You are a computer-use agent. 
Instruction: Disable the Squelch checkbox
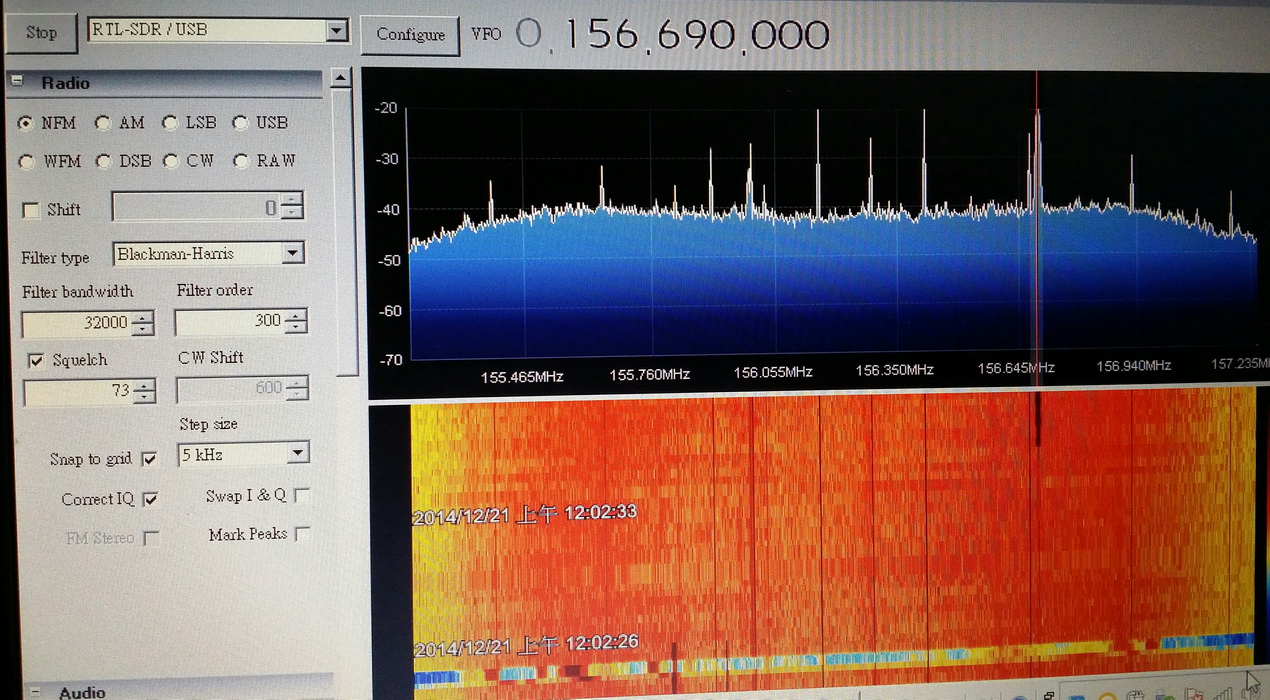click(x=35, y=360)
